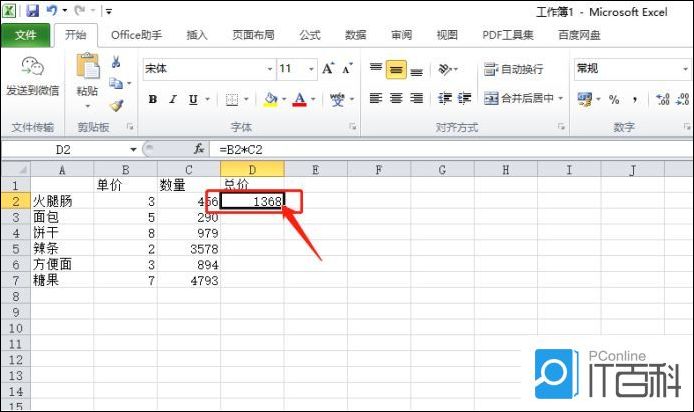Apply the red font color A
This screenshot has width=694, height=412.
pos(300,99)
